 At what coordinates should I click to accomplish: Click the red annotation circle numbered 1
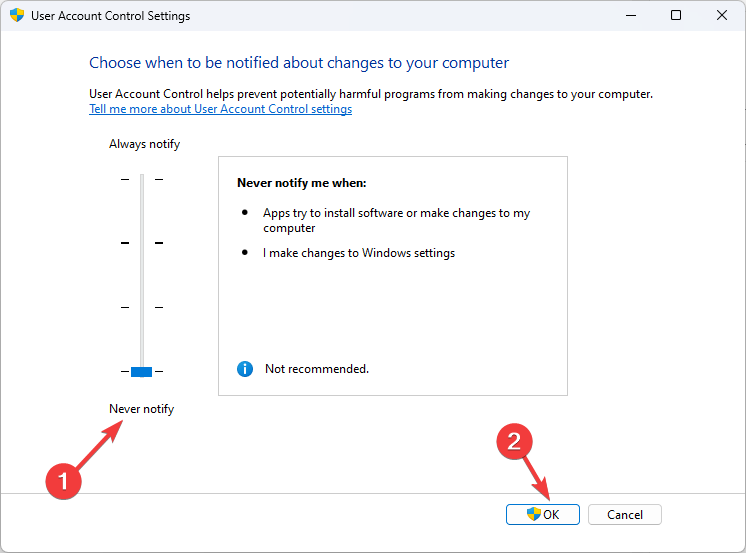coord(65,480)
